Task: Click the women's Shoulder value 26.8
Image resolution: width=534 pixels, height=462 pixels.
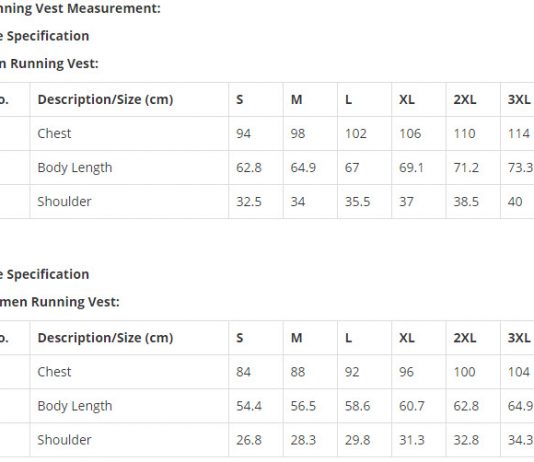Action: 249,440
